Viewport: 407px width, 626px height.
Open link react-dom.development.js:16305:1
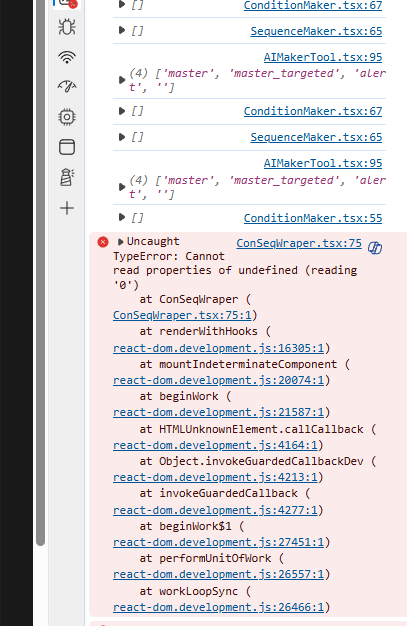click(218, 348)
